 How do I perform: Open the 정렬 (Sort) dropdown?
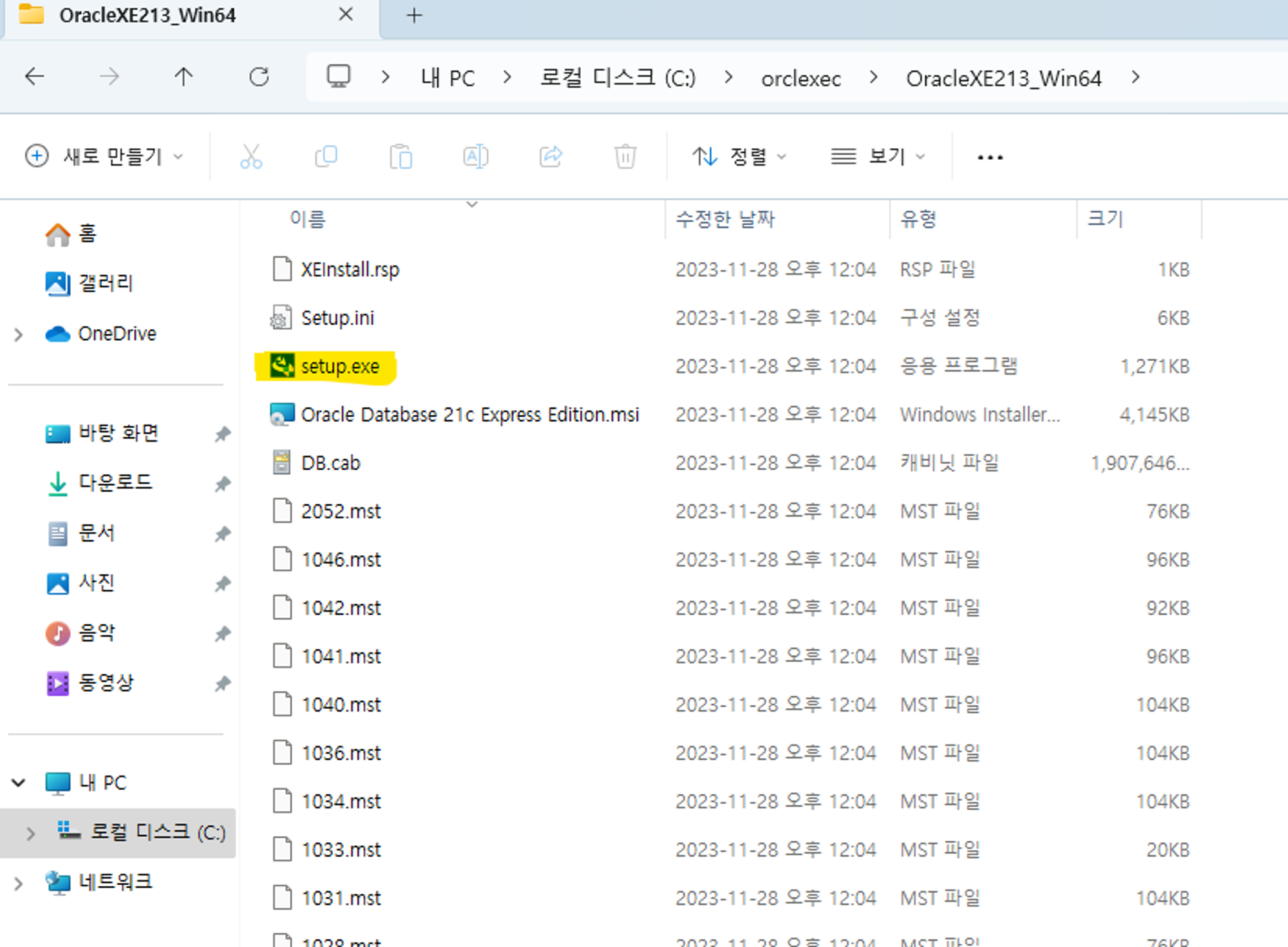pyautogui.click(x=739, y=157)
